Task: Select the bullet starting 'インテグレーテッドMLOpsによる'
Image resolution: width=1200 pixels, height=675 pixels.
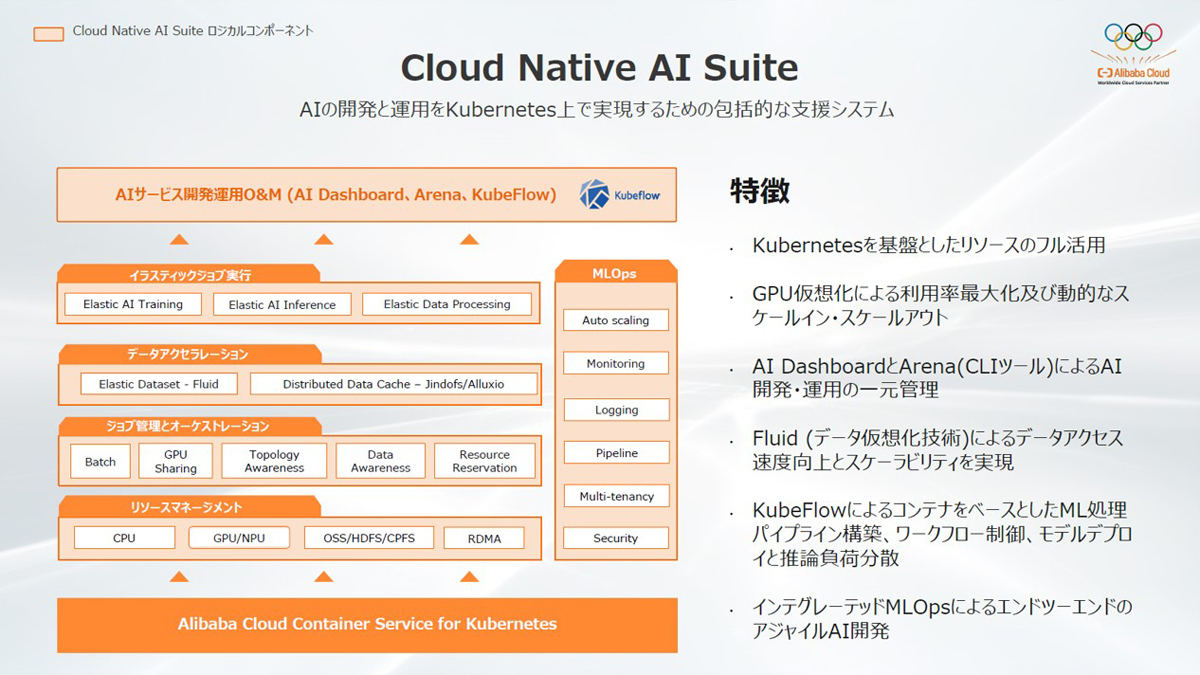Action: [x=942, y=619]
